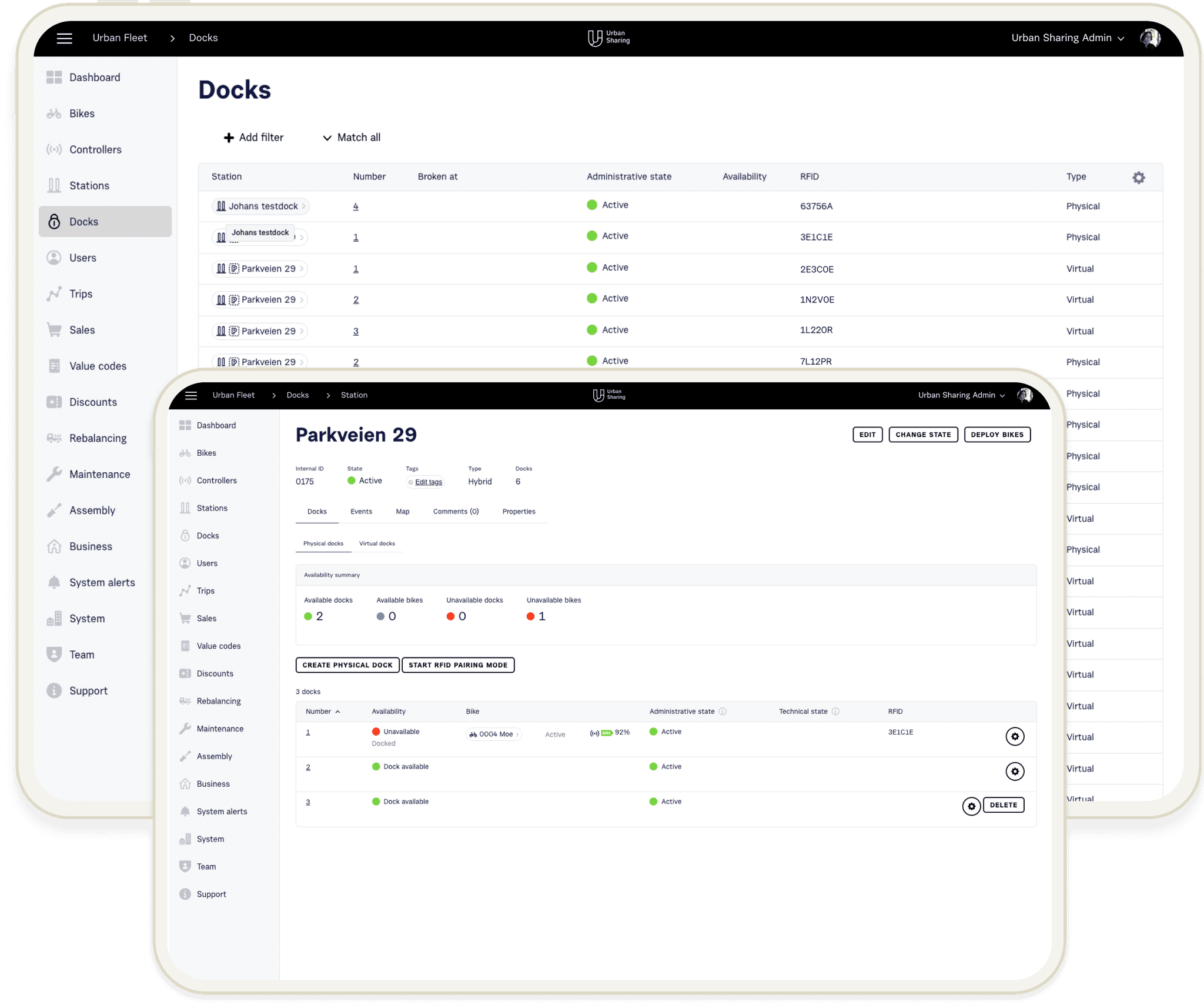This screenshot has width=1204, height=1005.
Task: Open 0004 Moe bike chip
Action: point(493,734)
